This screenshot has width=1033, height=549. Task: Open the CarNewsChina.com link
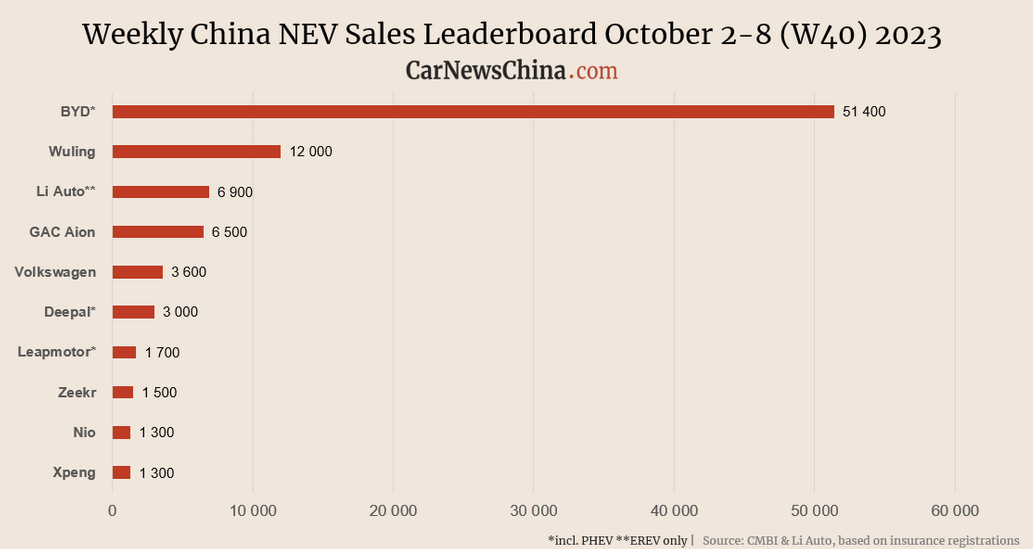tap(511, 71)
